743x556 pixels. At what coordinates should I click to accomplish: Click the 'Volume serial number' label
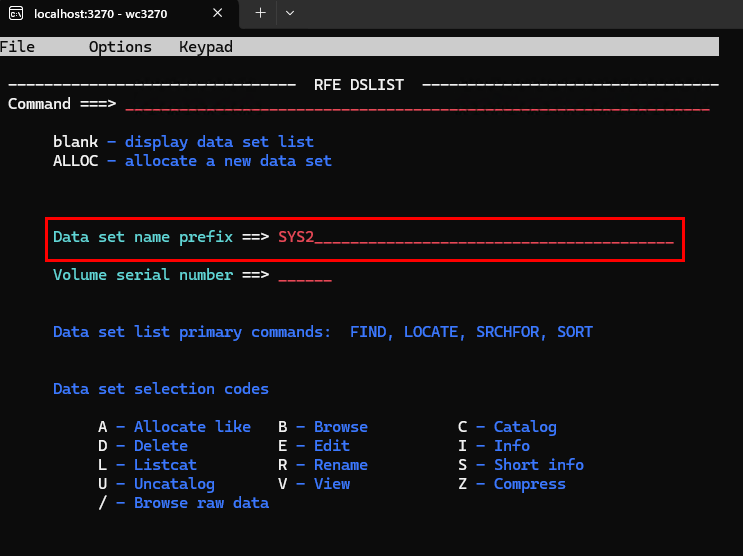[143, 275]
